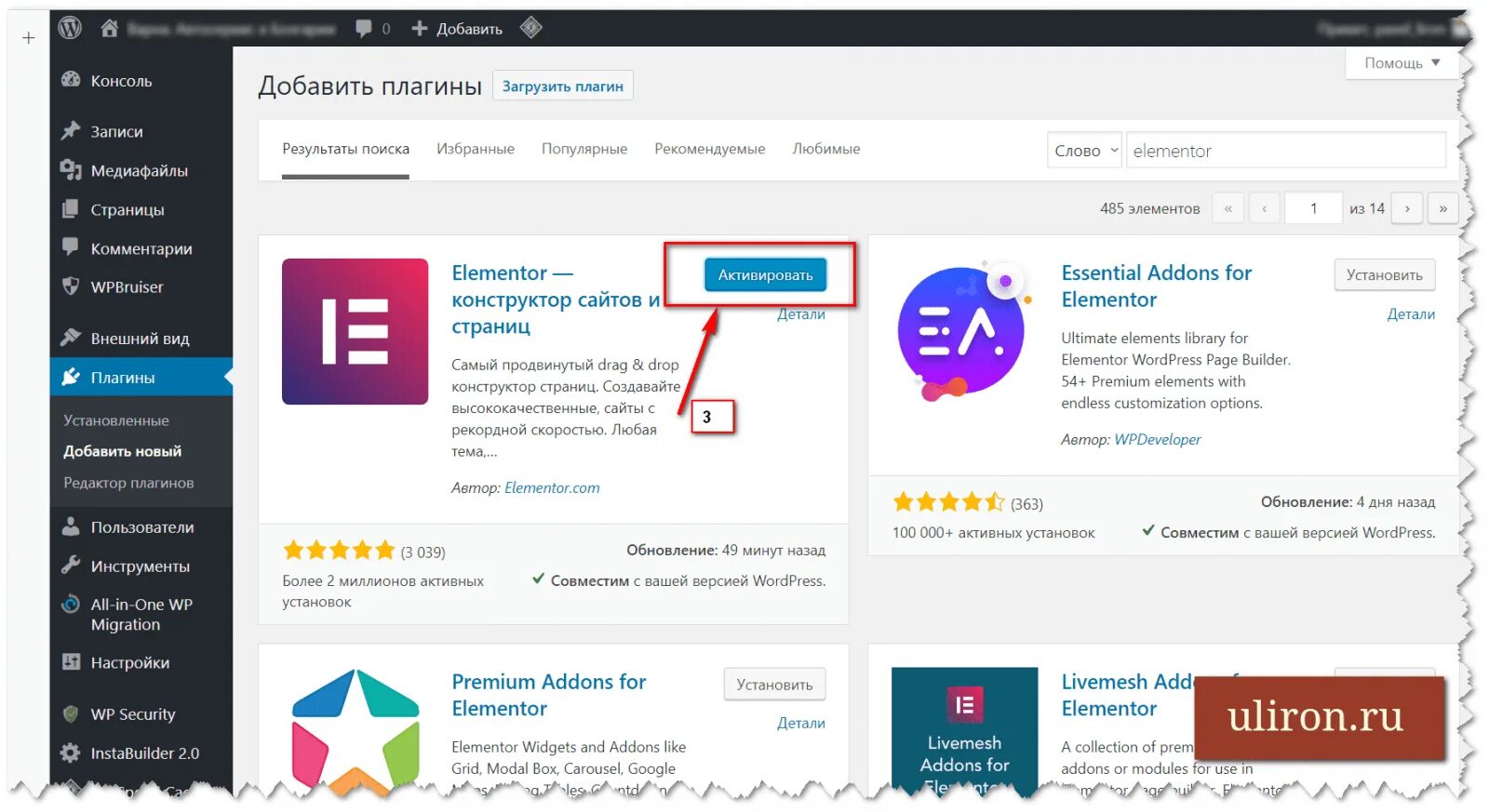This screenshot has width=1489, height=812.
Task: Go to first page of results
Action: 1228,208
